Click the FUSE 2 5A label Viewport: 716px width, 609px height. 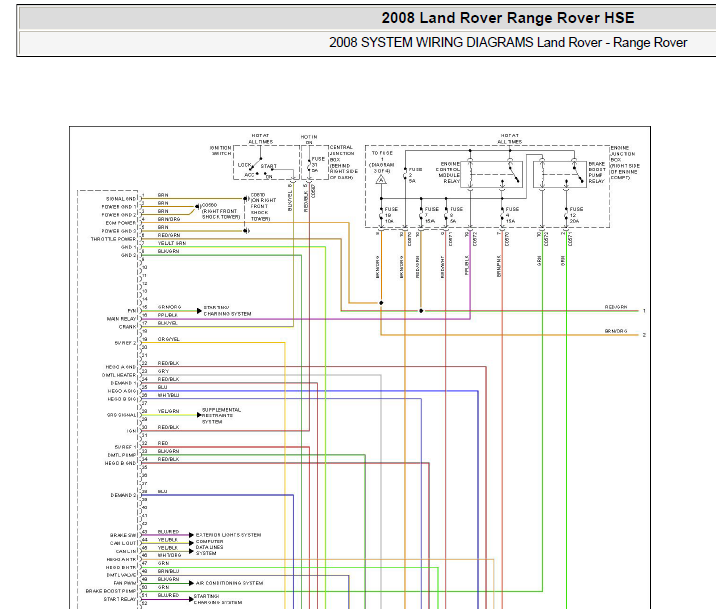(x=415, y=175)
